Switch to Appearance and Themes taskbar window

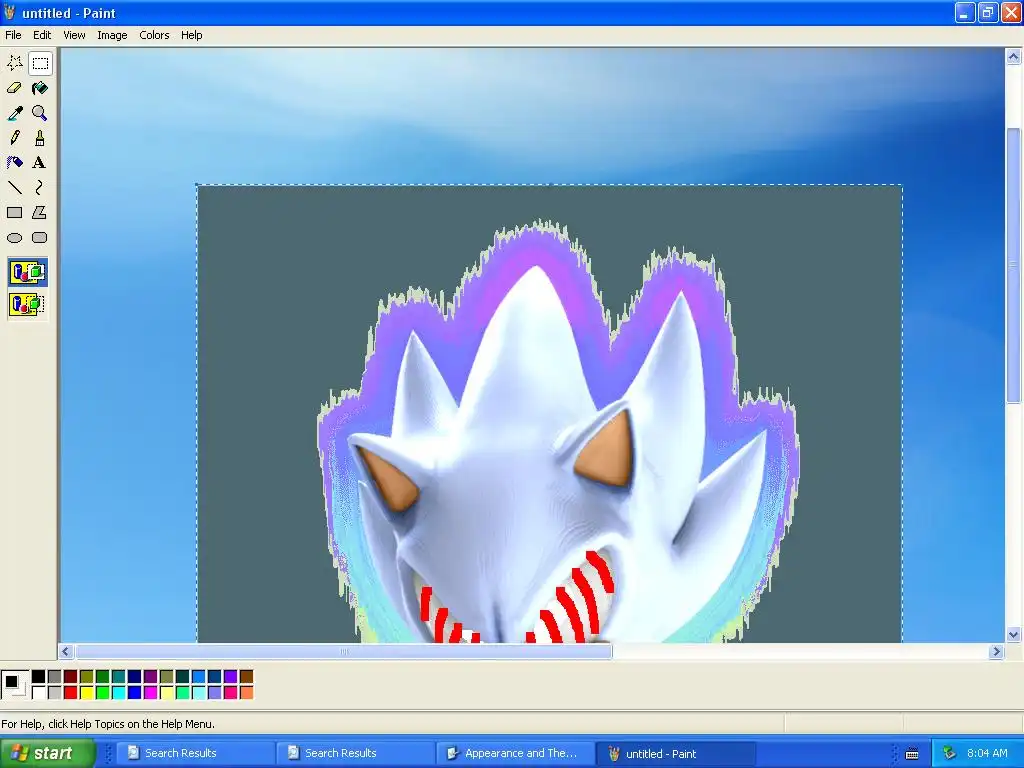515,753
